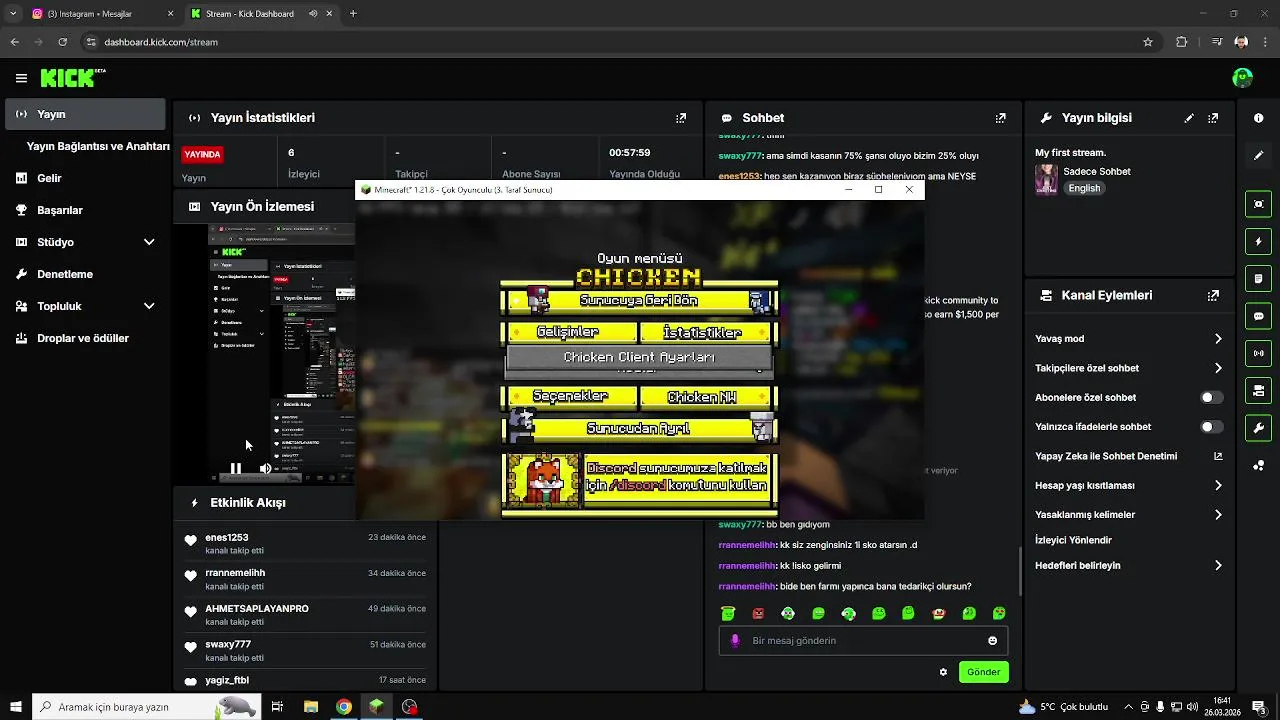Image resolution: width=1280 pixels, height=720 pixels.
Task: Click the chat message input field
Action: point(863,641)
